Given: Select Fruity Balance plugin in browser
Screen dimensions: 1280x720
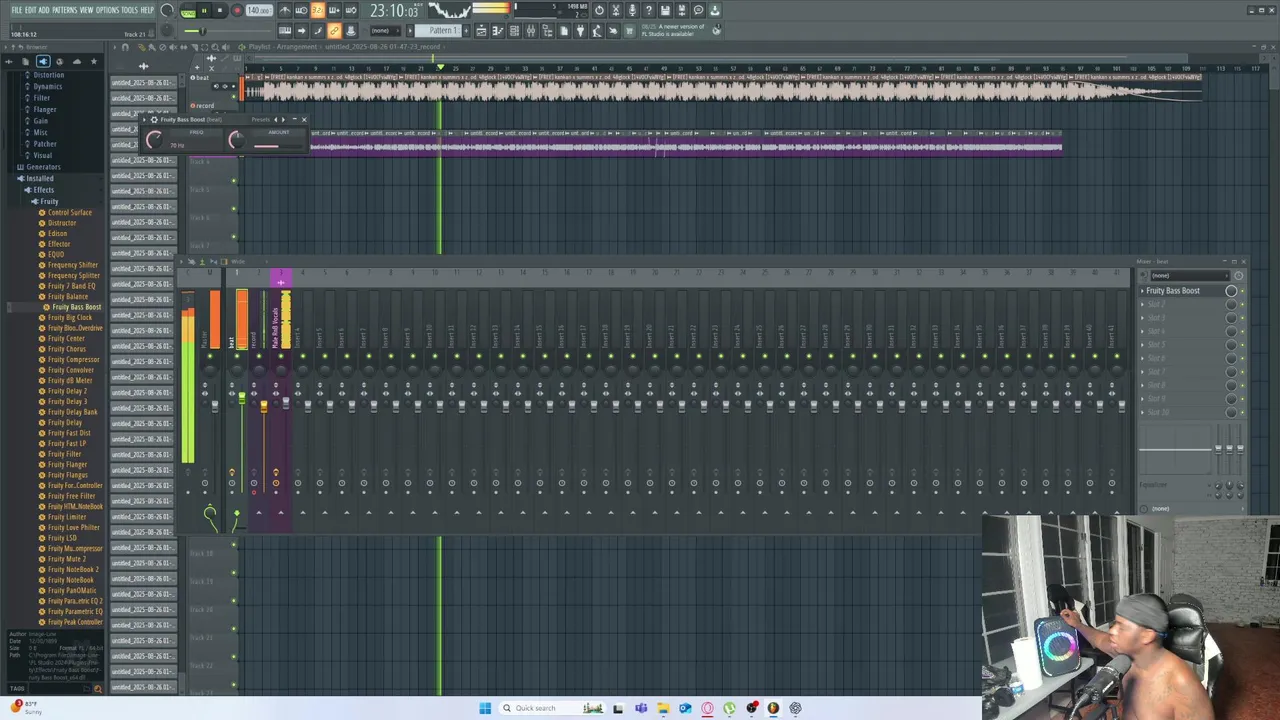Looking at the screenshot, I should (68, 296).
